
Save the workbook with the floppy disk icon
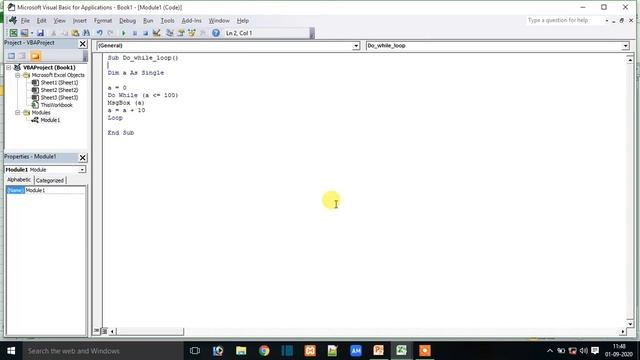coord(40,33)
